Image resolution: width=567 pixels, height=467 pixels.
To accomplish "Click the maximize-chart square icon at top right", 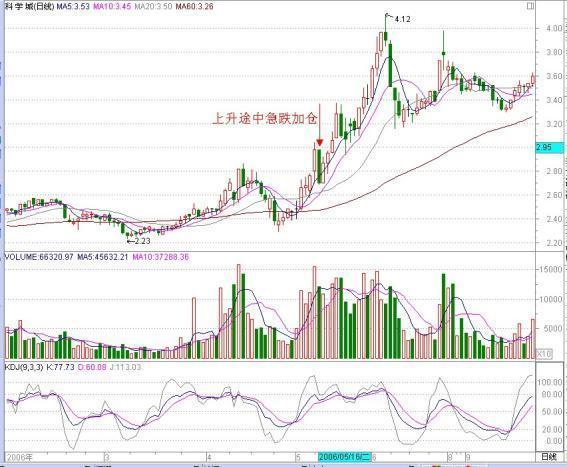I will click(x=530, y=6).
